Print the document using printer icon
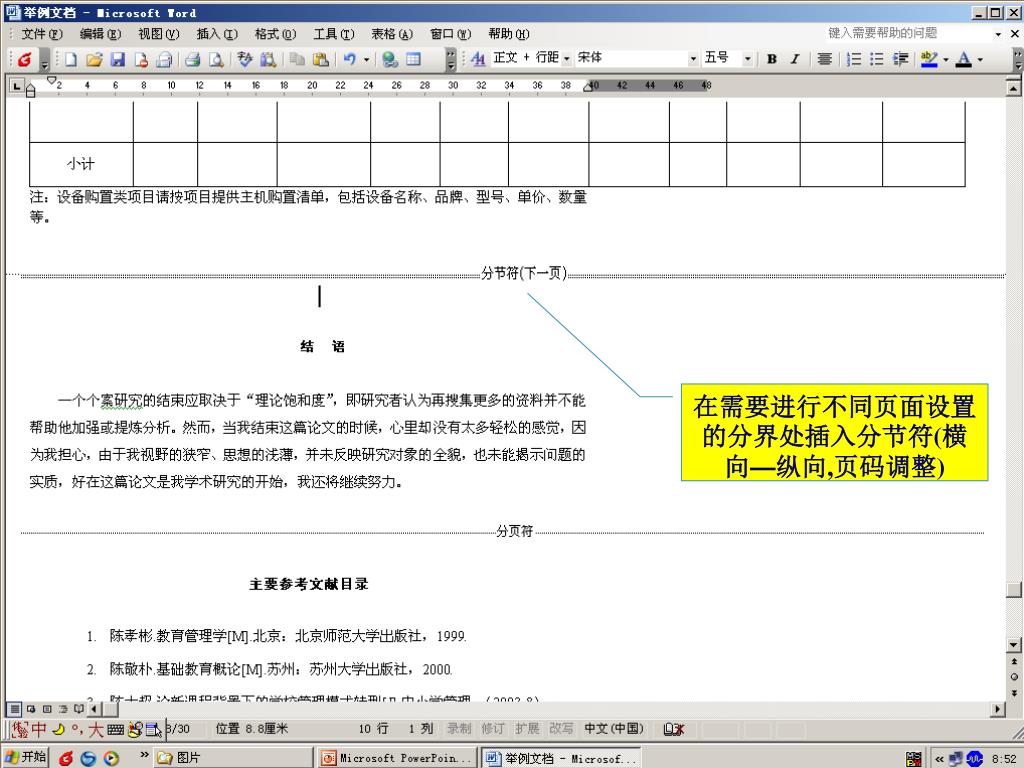This screenshot has height=768, width=1024. coord(192,59)
